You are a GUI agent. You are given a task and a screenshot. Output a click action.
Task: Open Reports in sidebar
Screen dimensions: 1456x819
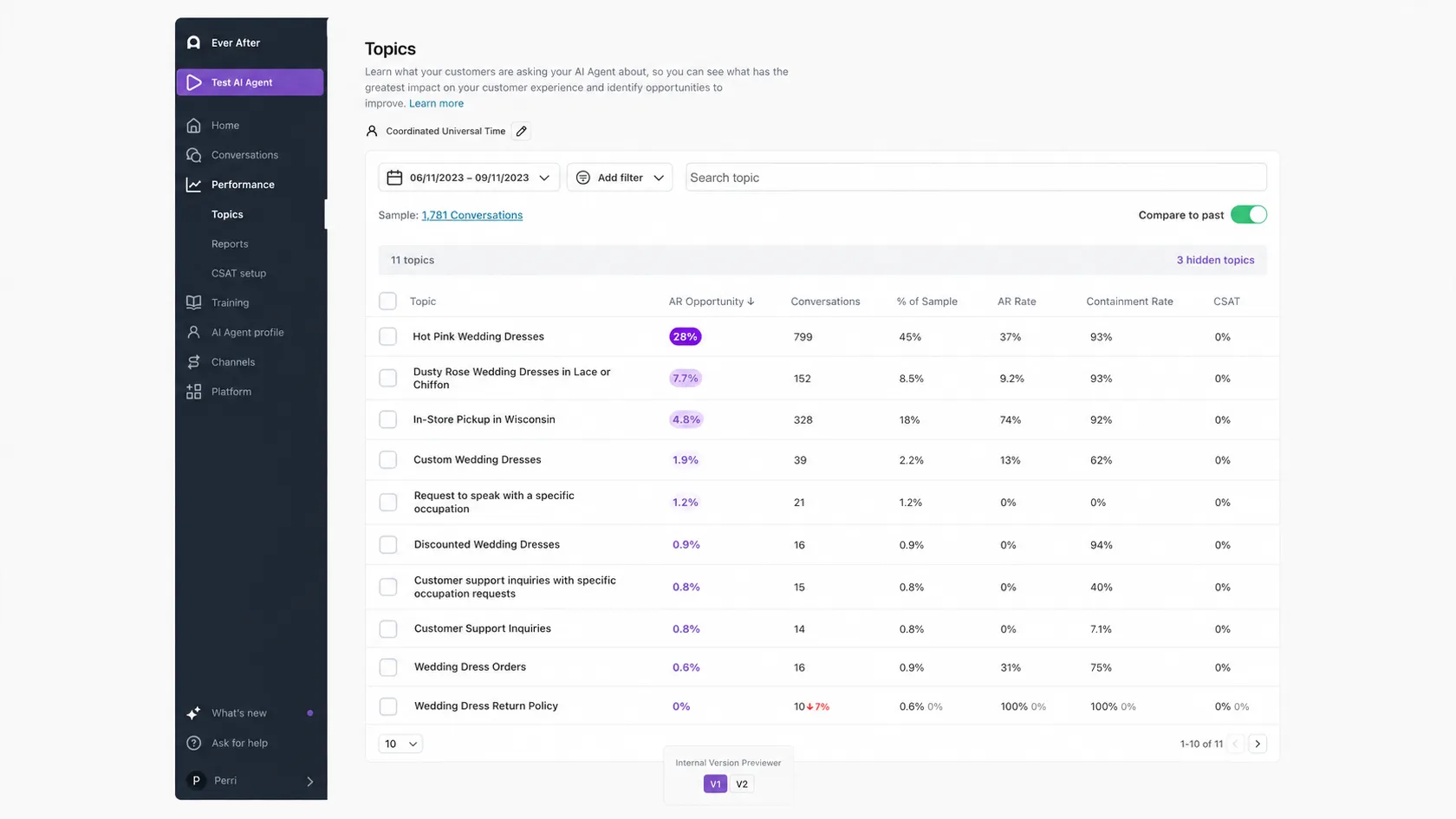click(230, 244)
